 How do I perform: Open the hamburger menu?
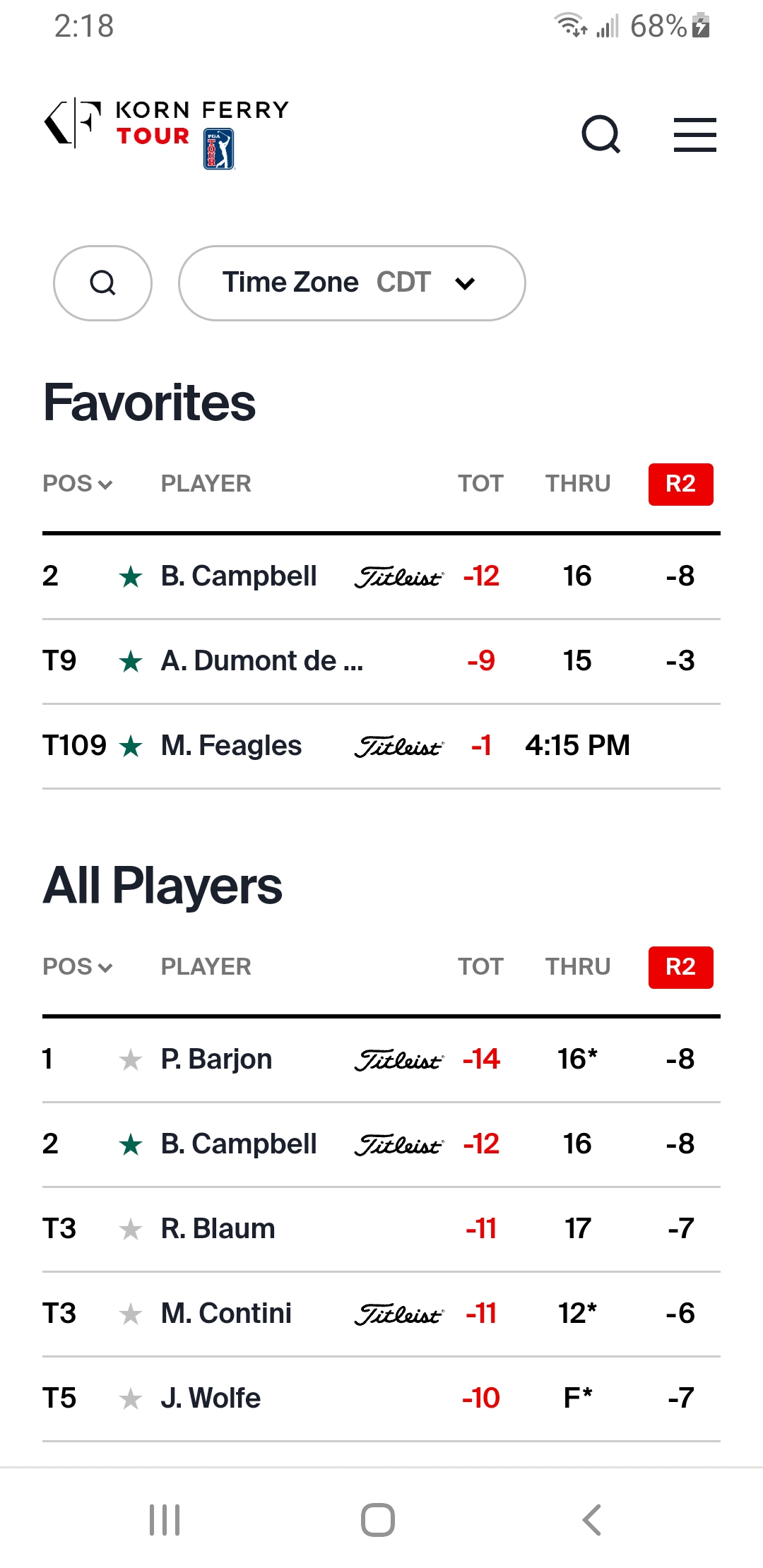[x=694, y=134]
